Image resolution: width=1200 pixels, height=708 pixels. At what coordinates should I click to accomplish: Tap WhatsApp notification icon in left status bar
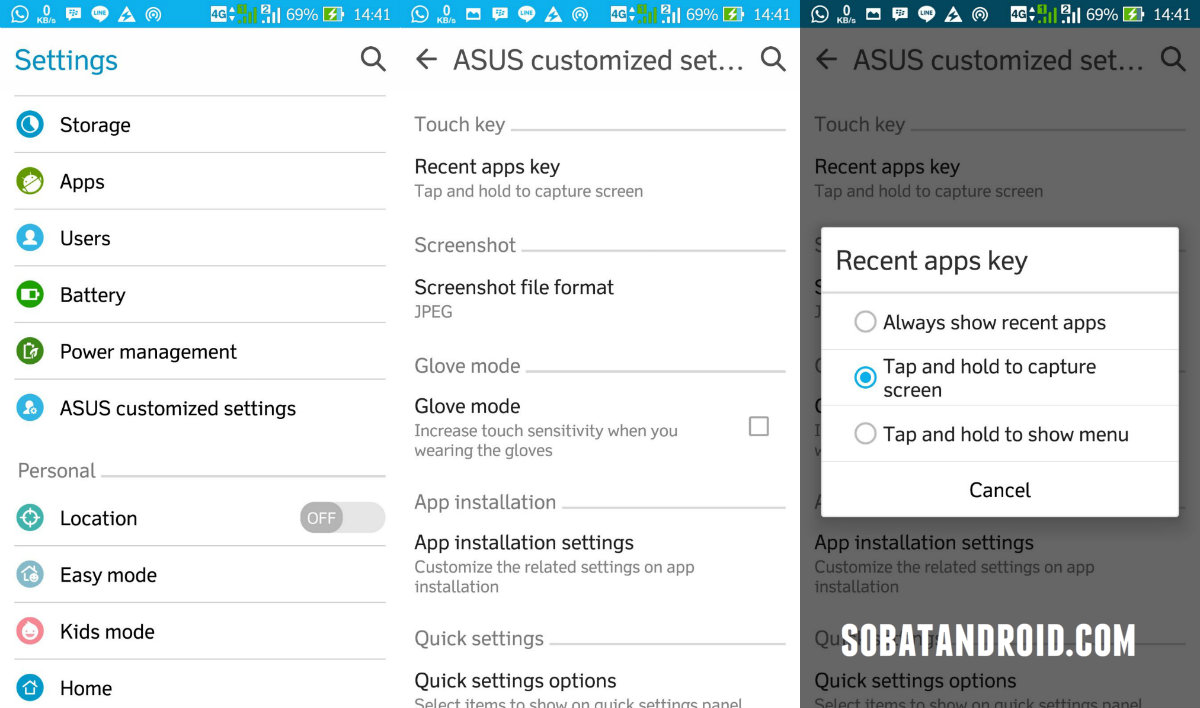pyautogui.click(x=19, y=14)
